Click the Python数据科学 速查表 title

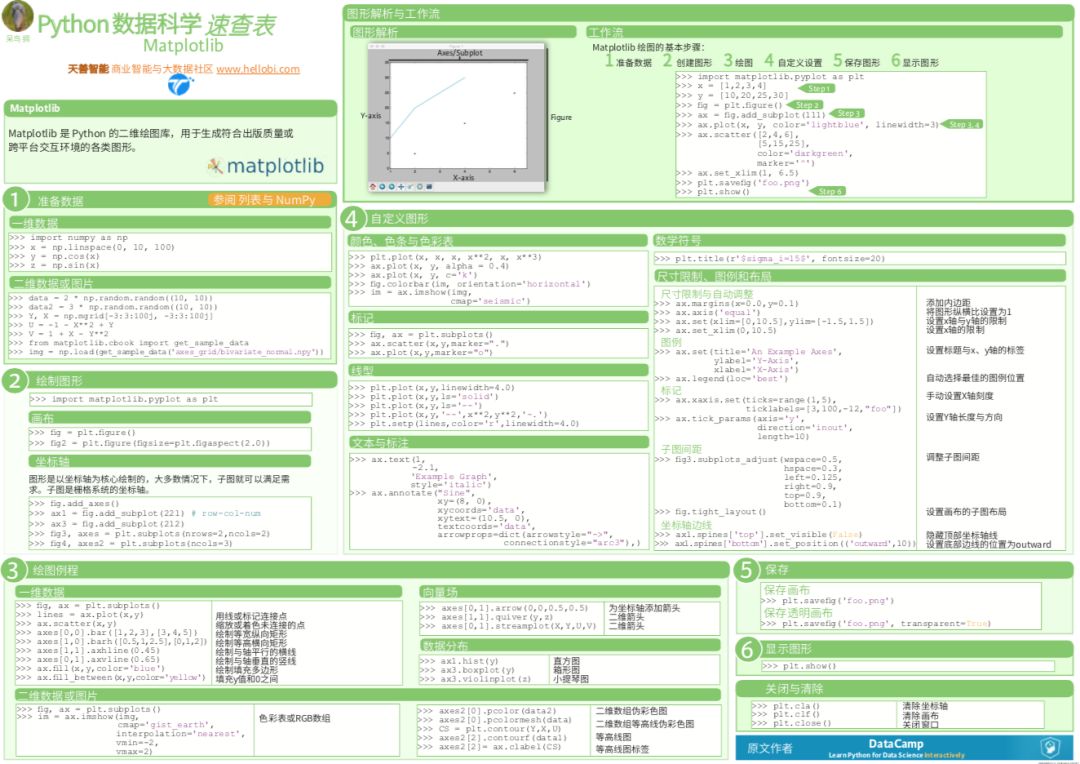coord(156,25)
